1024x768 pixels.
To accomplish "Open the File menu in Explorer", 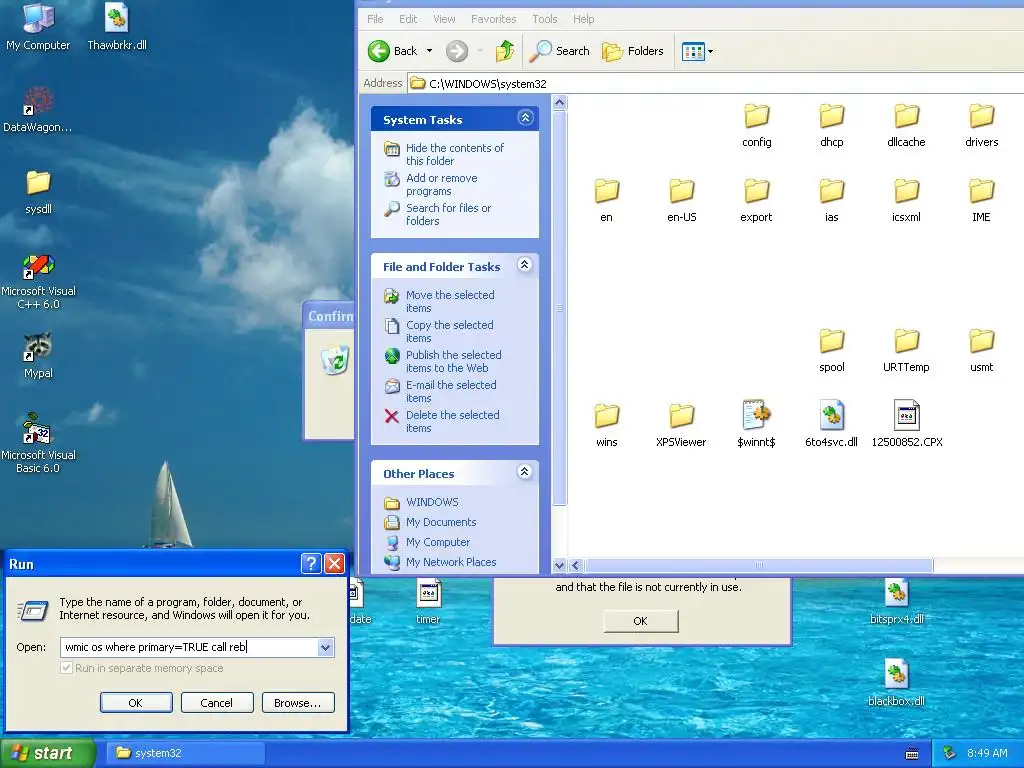I will [x=376, y=19].
